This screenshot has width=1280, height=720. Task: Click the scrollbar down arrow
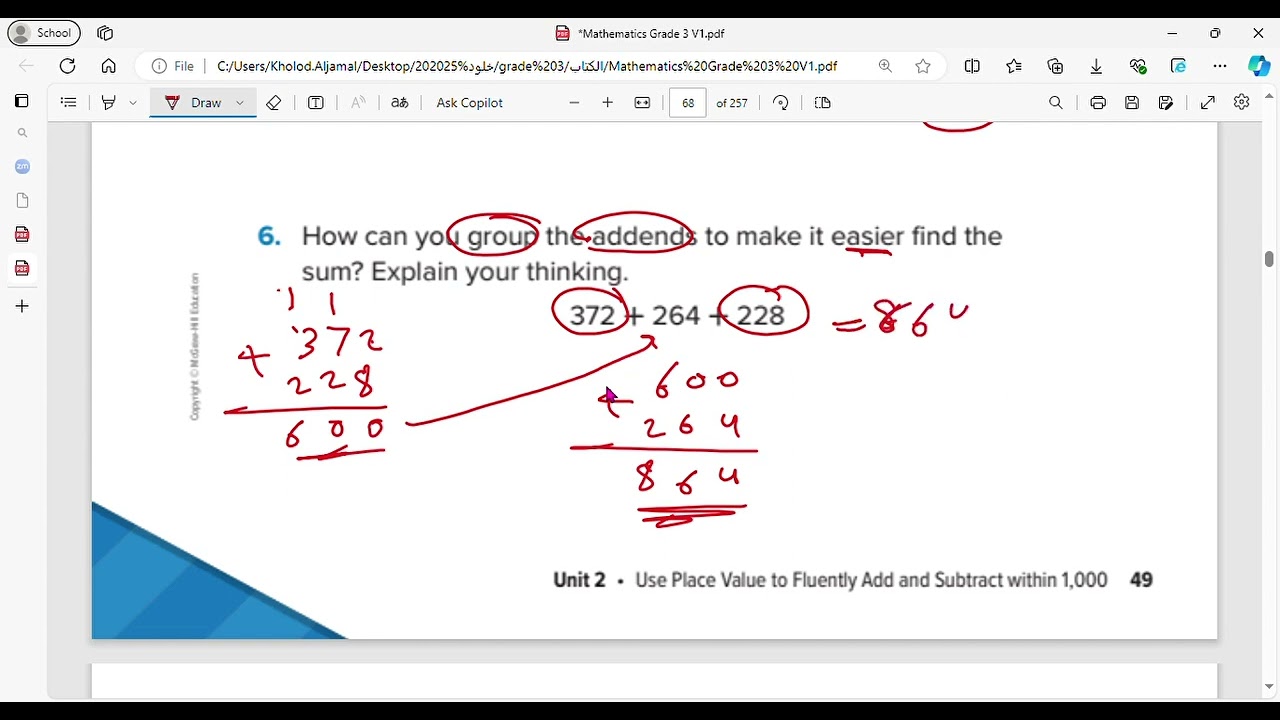click(1269, 687)
